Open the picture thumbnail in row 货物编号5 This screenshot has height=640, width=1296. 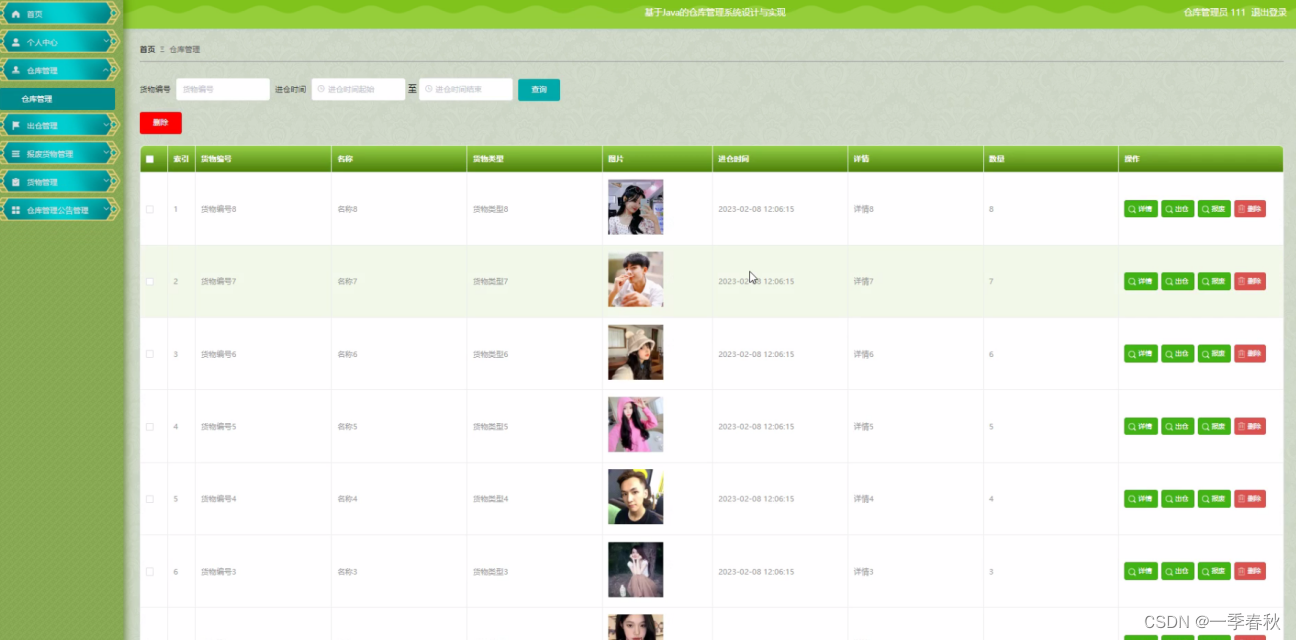(635, 424)
